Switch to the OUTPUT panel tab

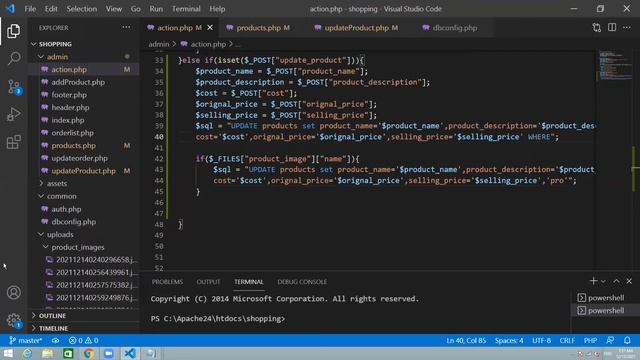point(208,282)
